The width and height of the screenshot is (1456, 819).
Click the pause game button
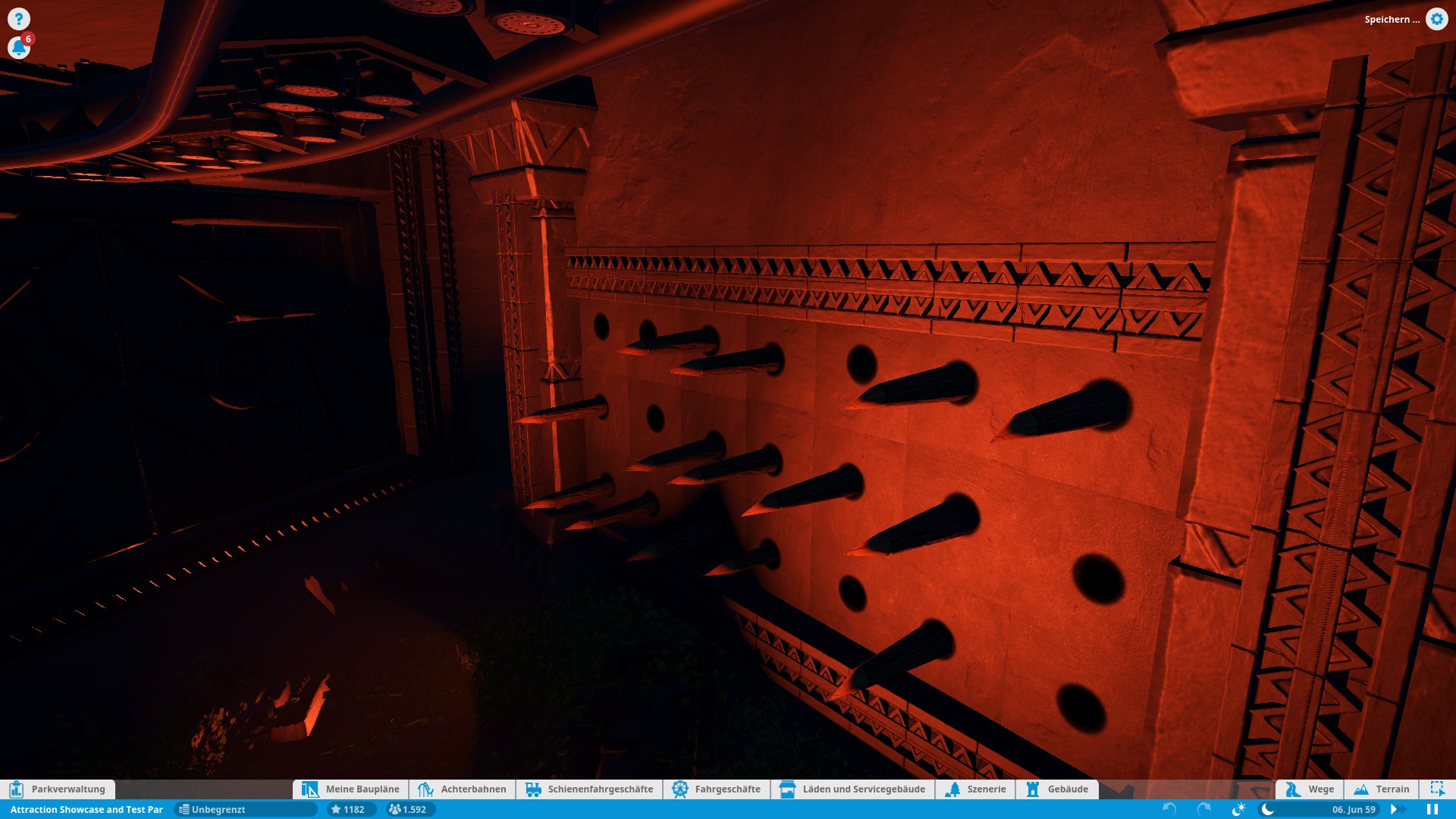pos(1432,809)
